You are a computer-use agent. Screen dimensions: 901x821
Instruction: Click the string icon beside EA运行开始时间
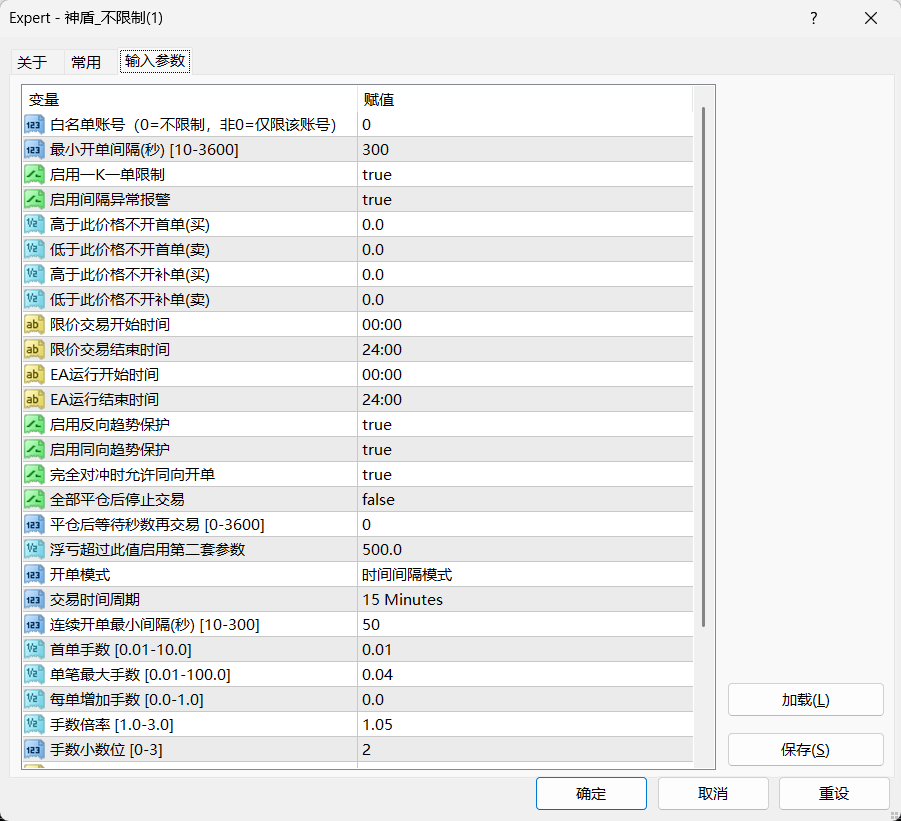tap(34, 375)
